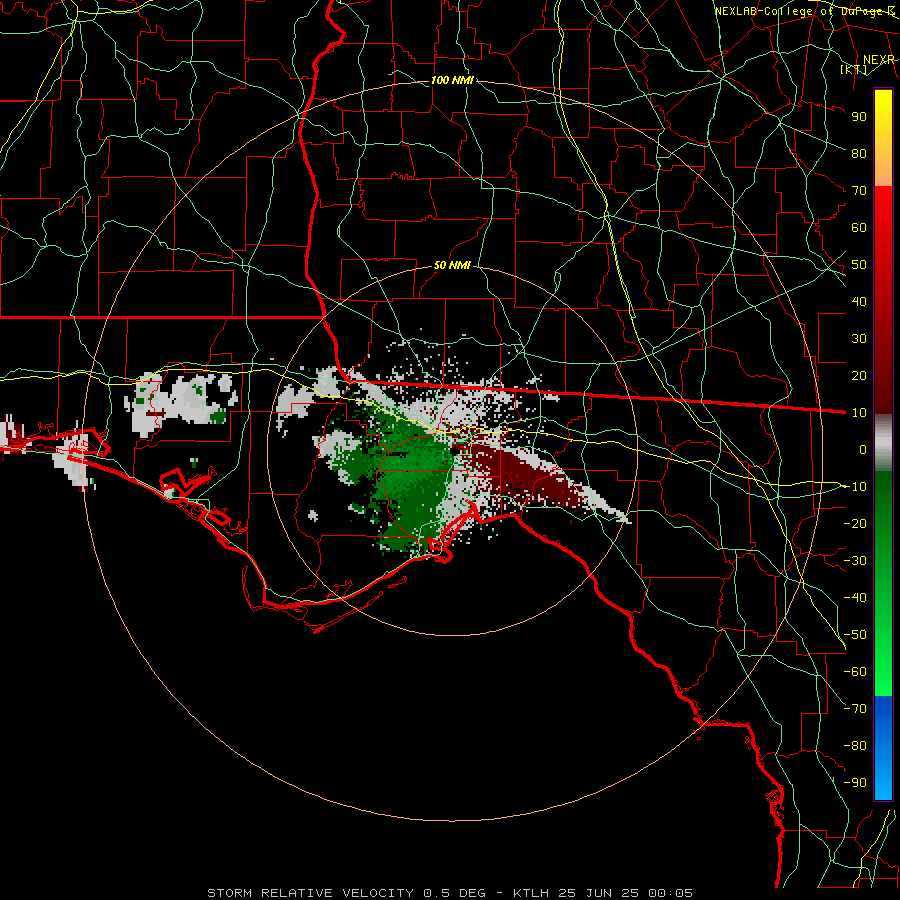
Task: Click the -30 scale label
Action: tap(855, 561)
